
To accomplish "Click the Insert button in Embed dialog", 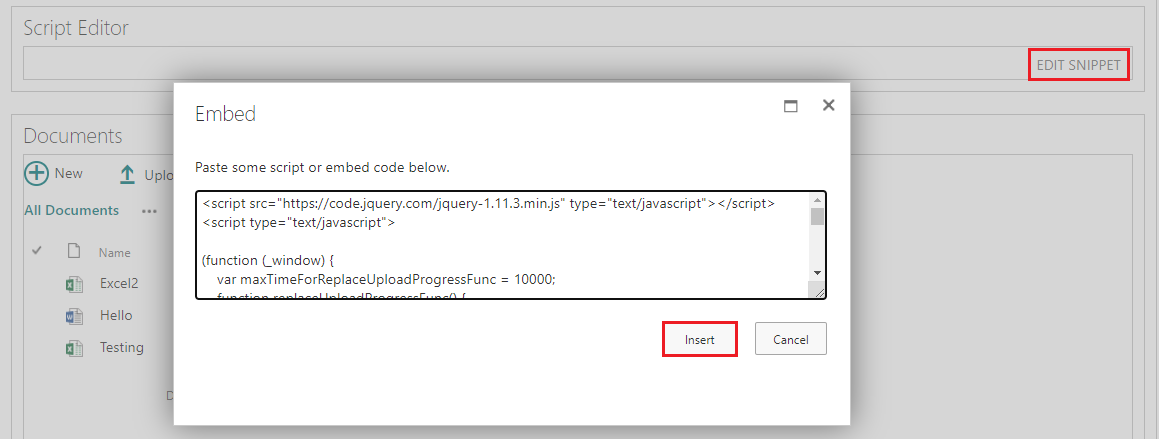I will [699, 339].
